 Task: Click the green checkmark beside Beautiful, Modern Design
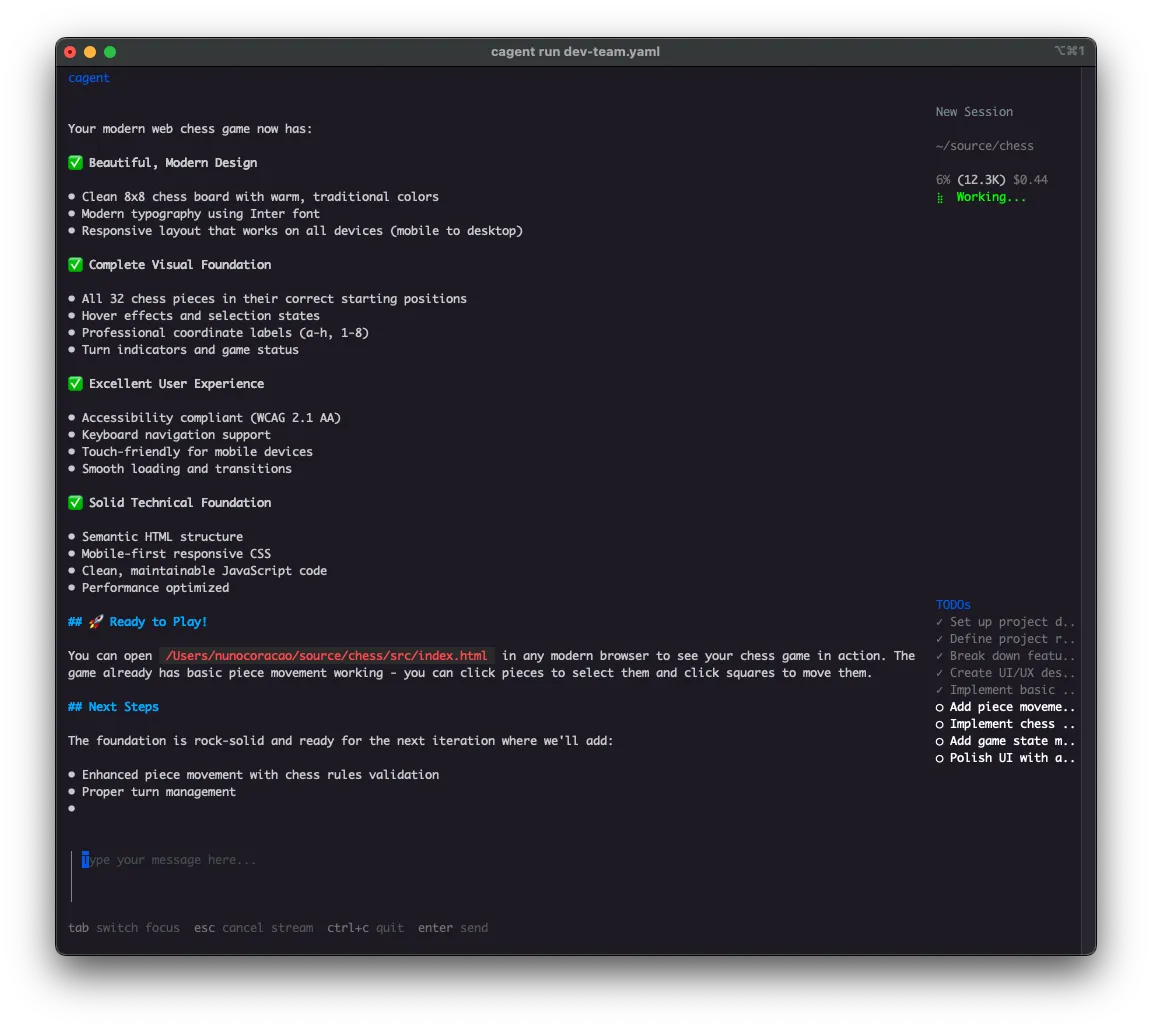[75, 162]
